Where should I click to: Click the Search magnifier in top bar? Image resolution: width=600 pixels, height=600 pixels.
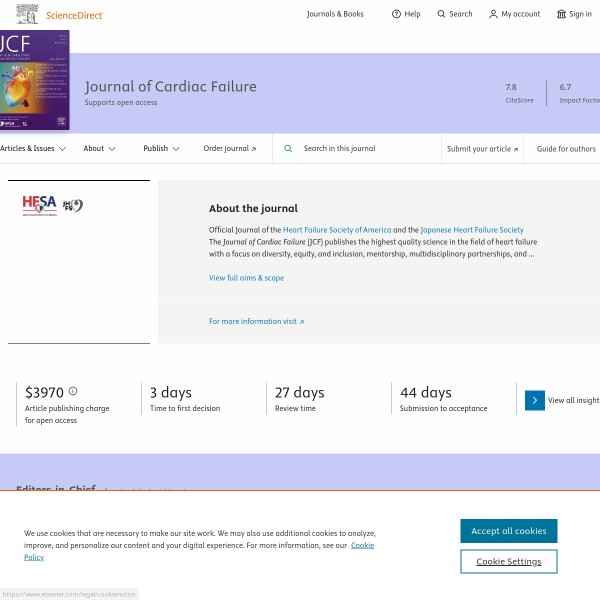442,14
